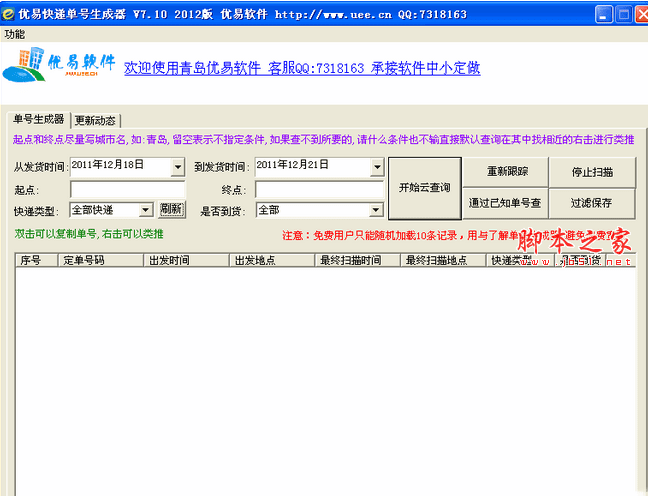Click the 终点 input field

tap(319, 190)
